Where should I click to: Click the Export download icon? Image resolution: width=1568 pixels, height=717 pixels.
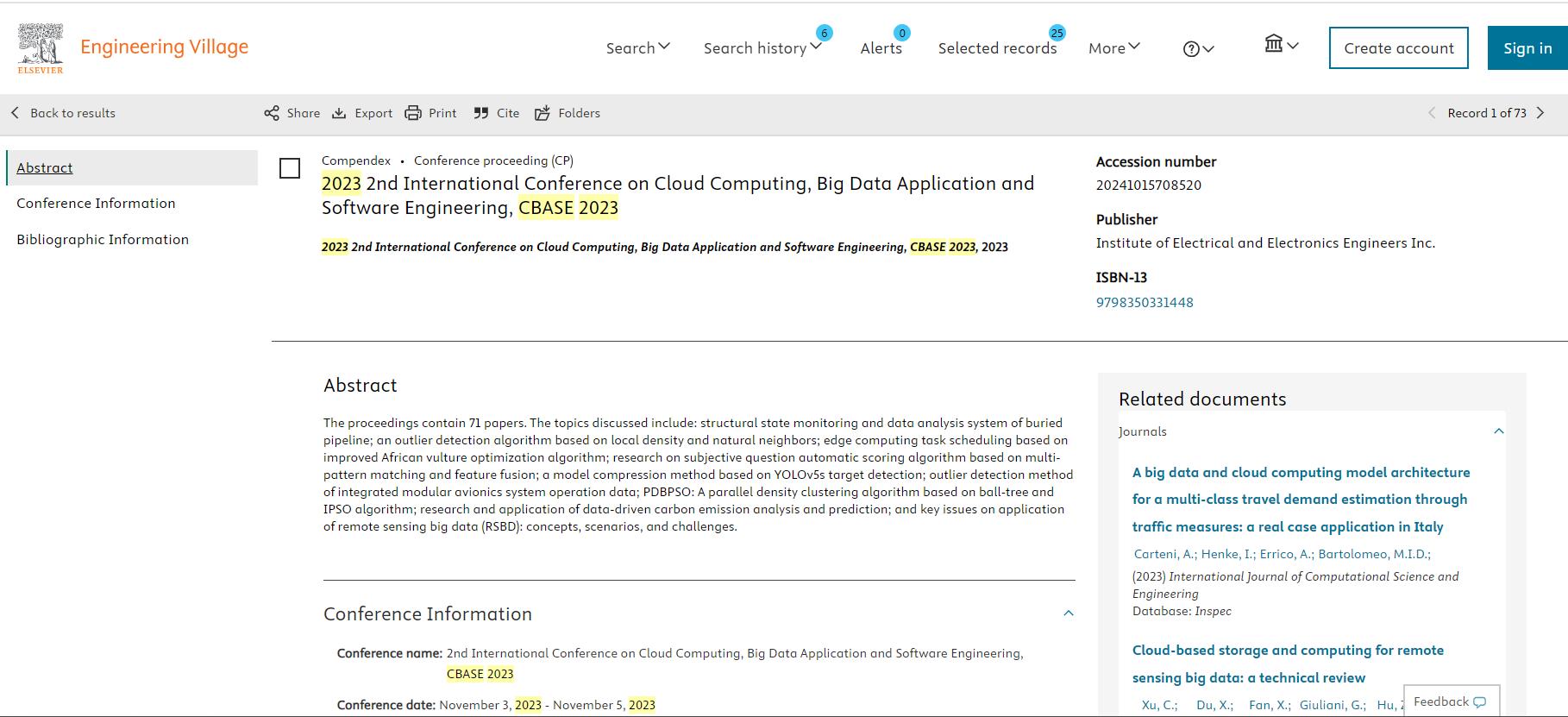(339, 113)
